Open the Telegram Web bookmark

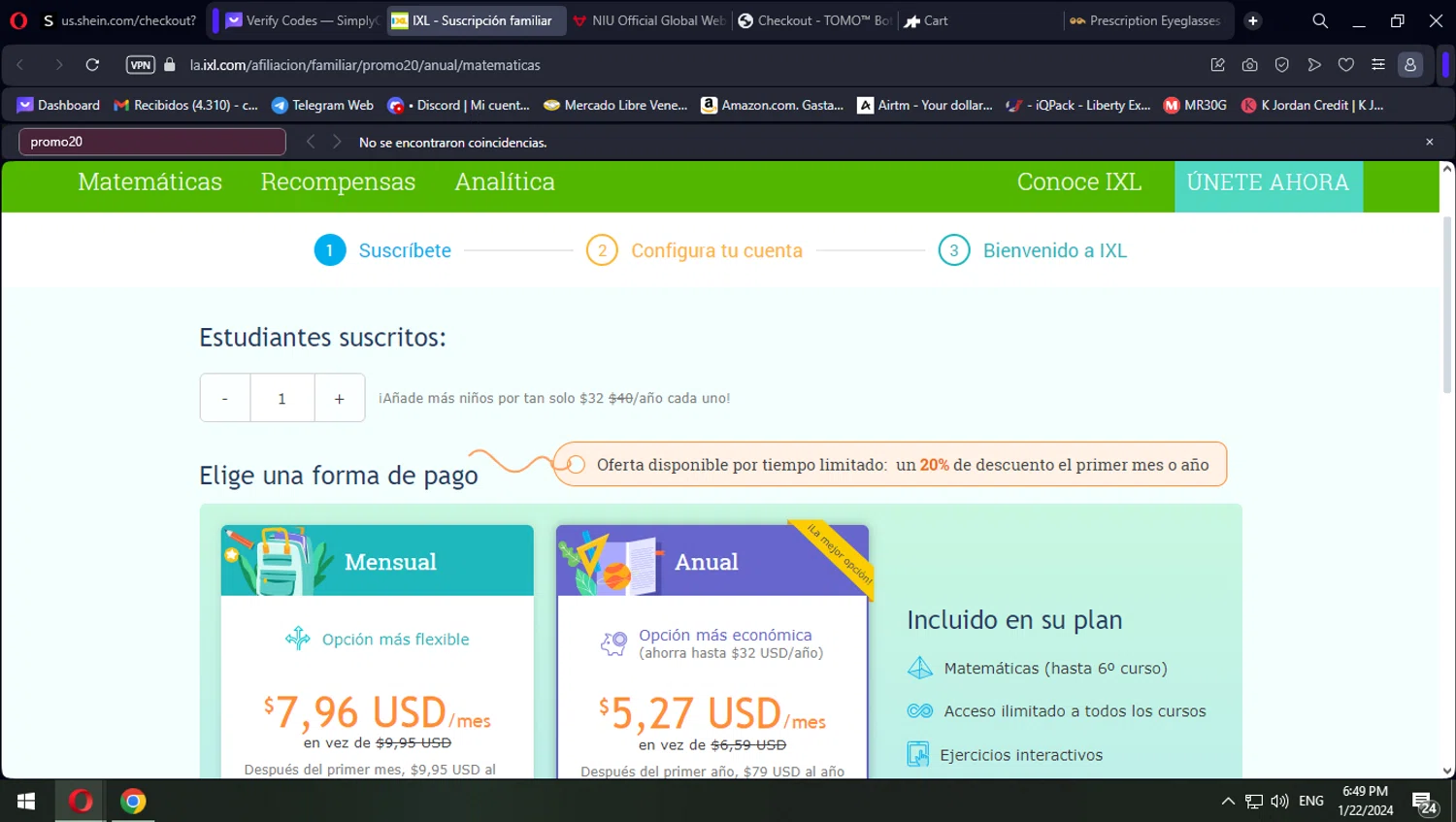(322, 105)
